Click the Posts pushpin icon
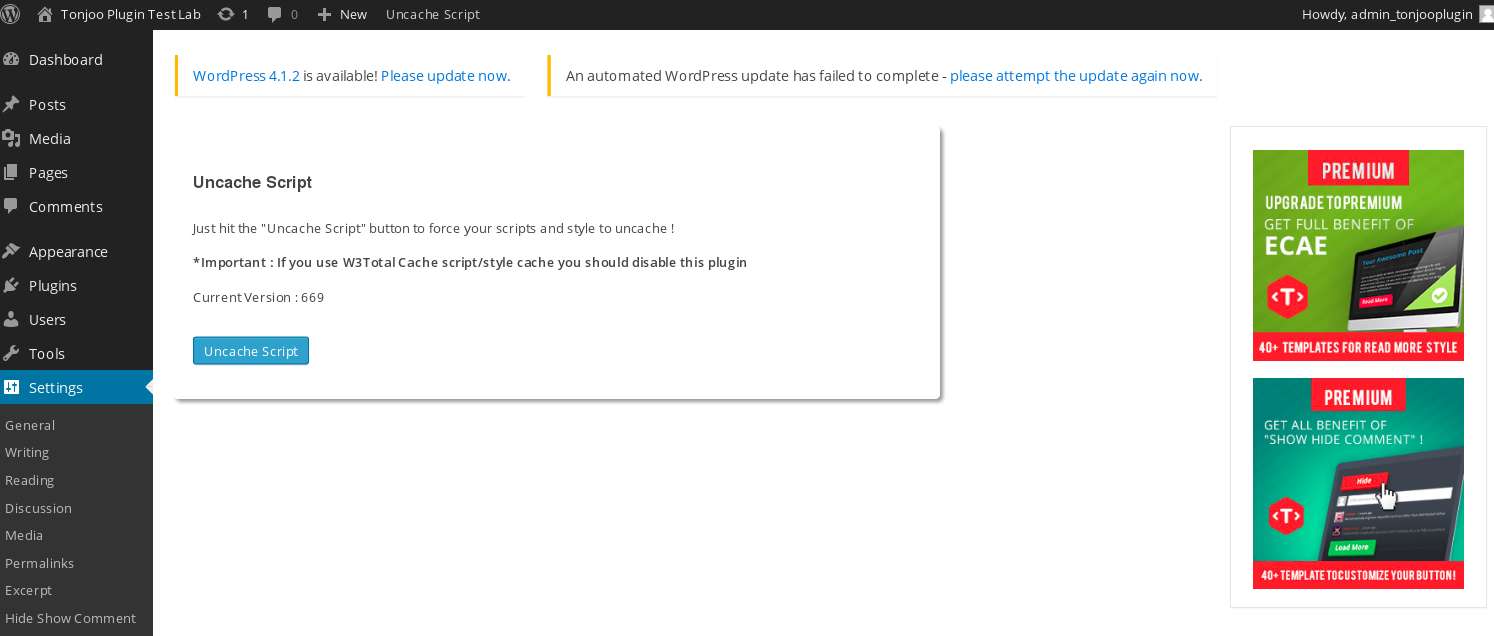Viewport: 1494px width, 636px height. [x=10, y=104]
